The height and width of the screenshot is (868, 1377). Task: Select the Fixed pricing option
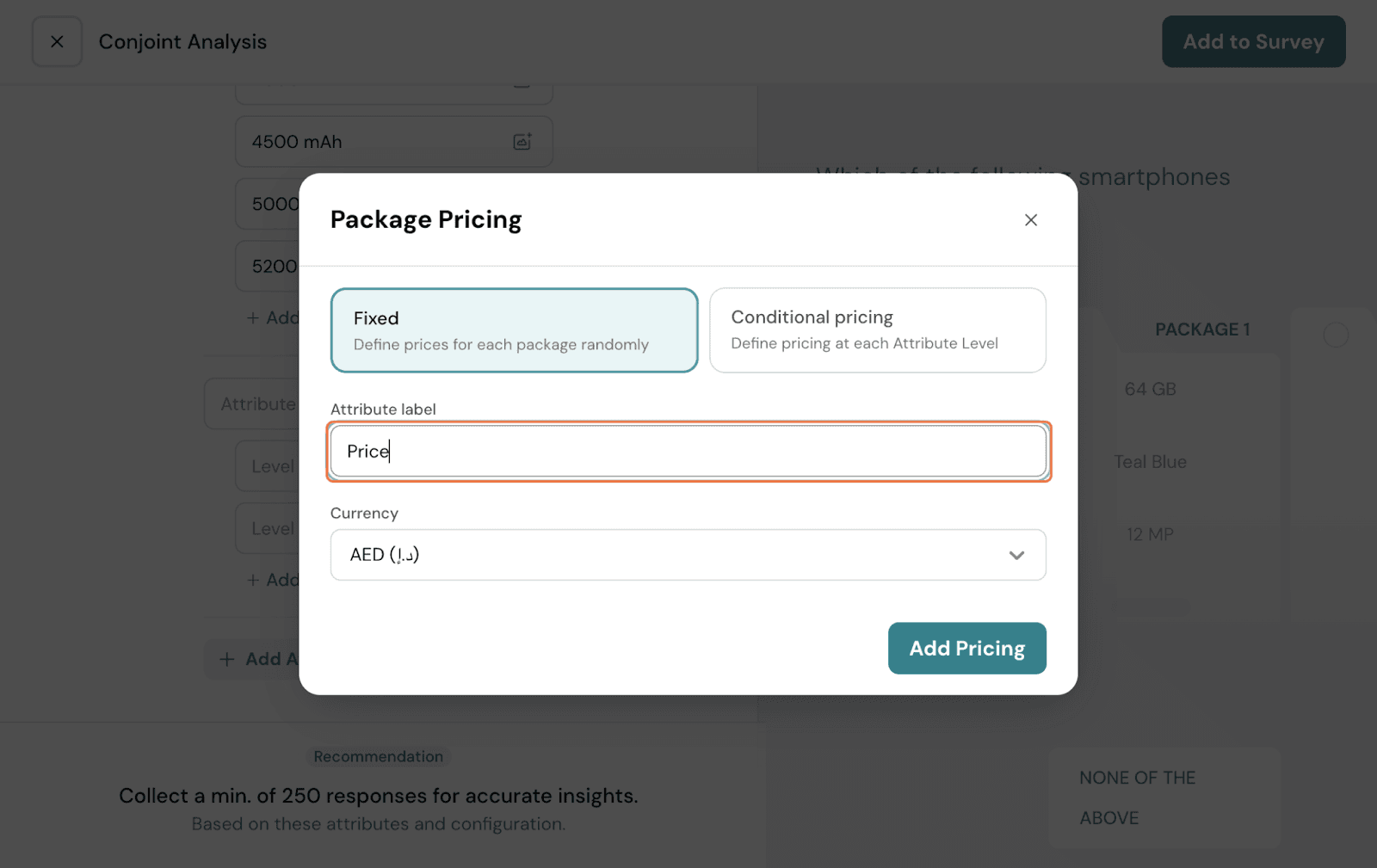[x=514, y=330]
